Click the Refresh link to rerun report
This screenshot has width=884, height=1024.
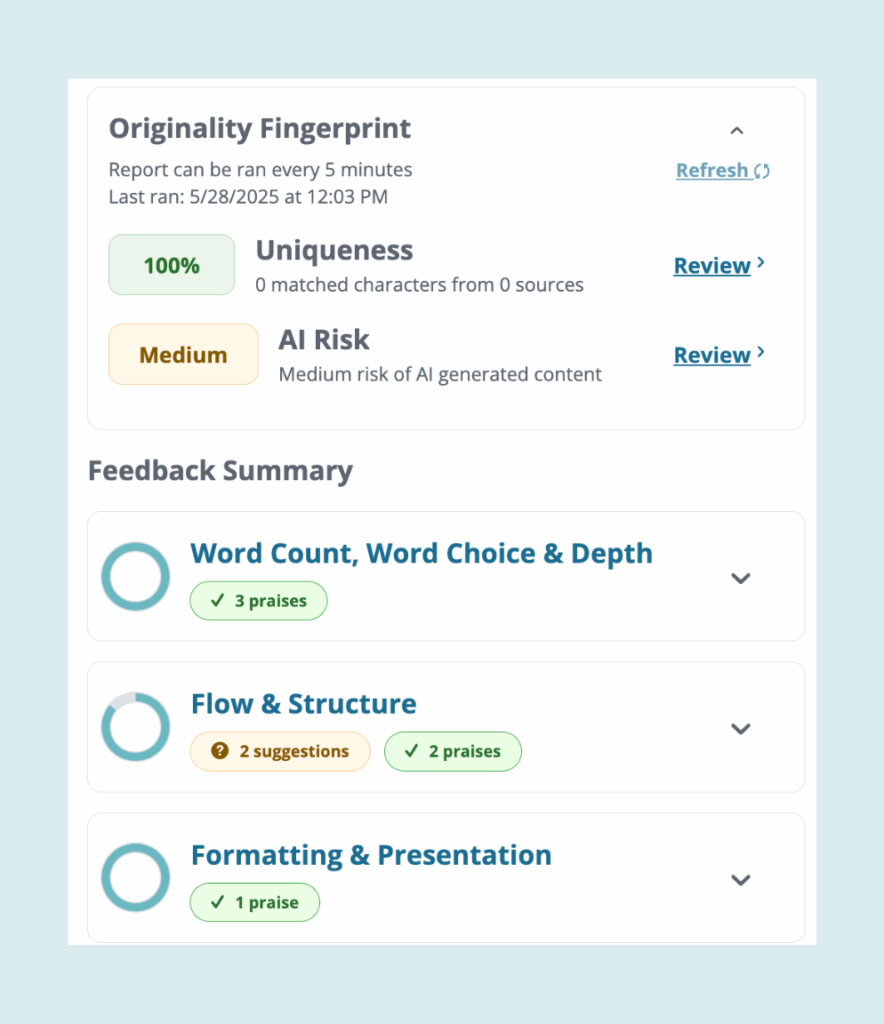(x=711, y=170)
